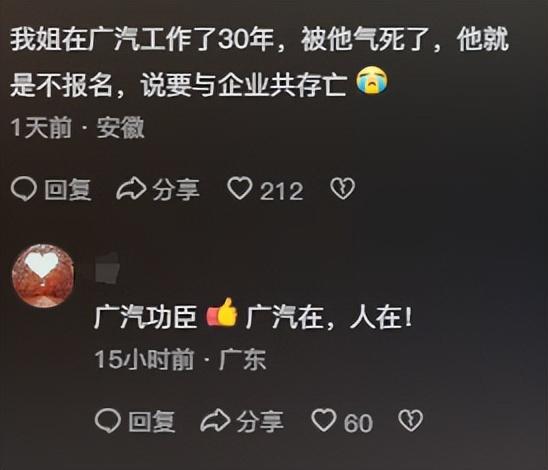Click the reply bubble icon on the Guangdong comment
Screen dimensions: 548x470
tap(108, 420)
